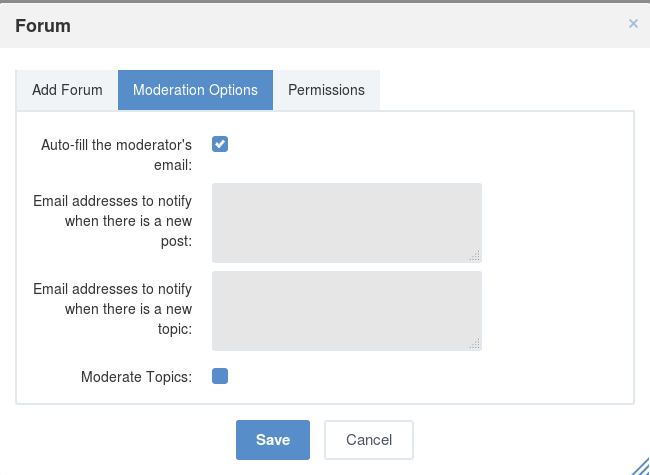Viewport: 650px width, 475px height.
Task: Uncheck Auto-fill the moderator's email
Action: 220,144
